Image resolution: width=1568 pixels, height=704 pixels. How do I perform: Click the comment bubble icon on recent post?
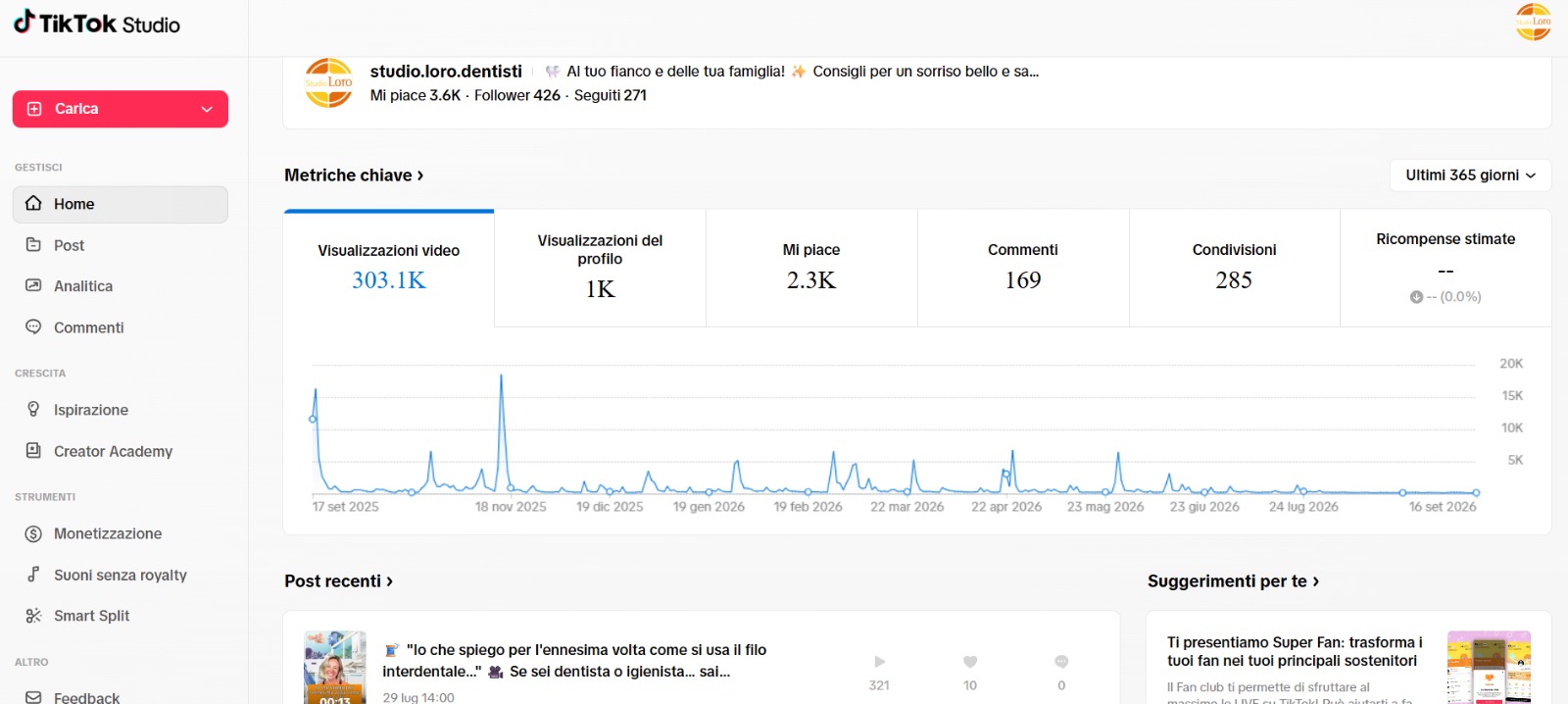point(1061,662)
